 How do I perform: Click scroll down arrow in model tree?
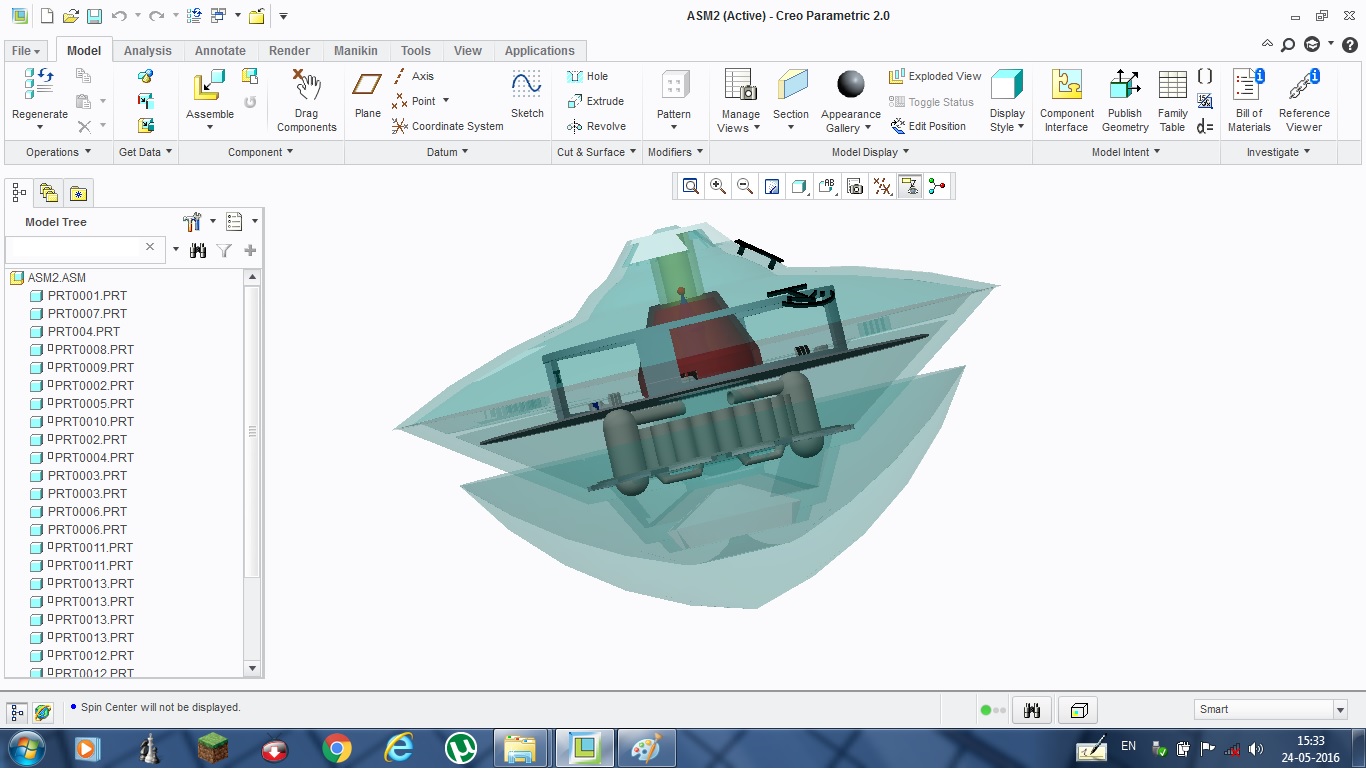tap(252, 668)
